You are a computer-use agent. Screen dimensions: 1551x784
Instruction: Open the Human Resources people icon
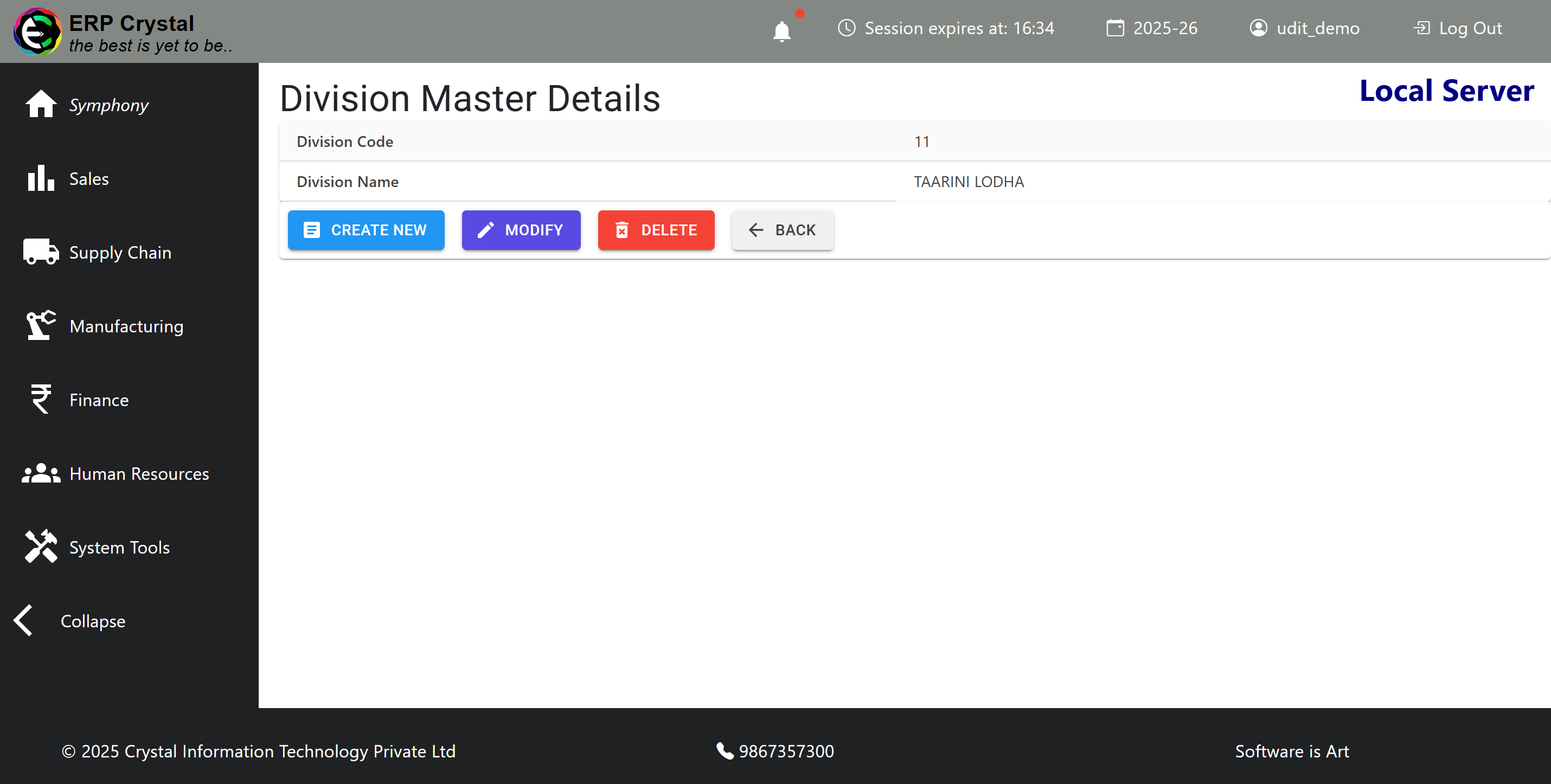click(41, 473)
